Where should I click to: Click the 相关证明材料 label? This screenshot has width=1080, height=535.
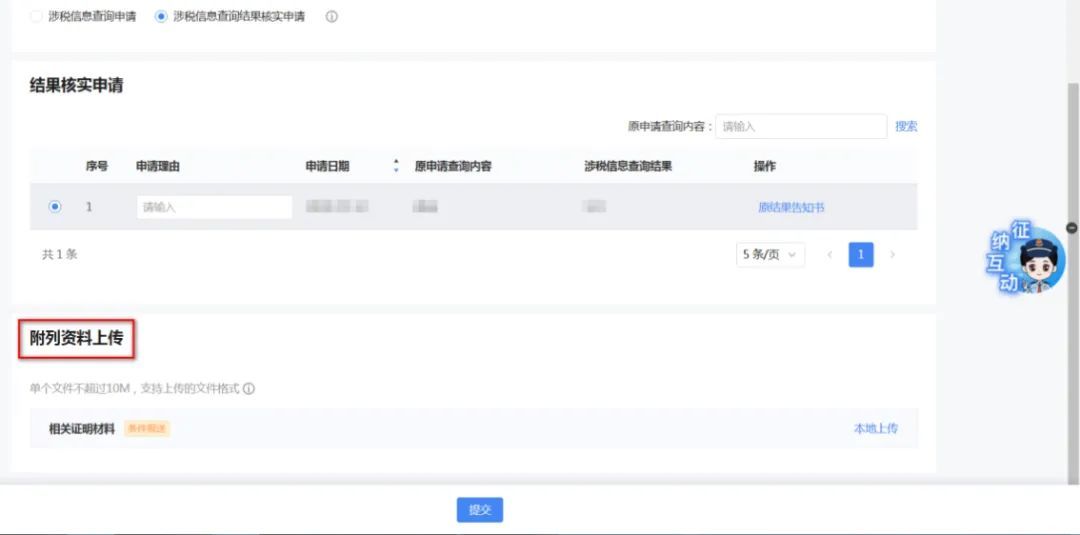point(82,428)
